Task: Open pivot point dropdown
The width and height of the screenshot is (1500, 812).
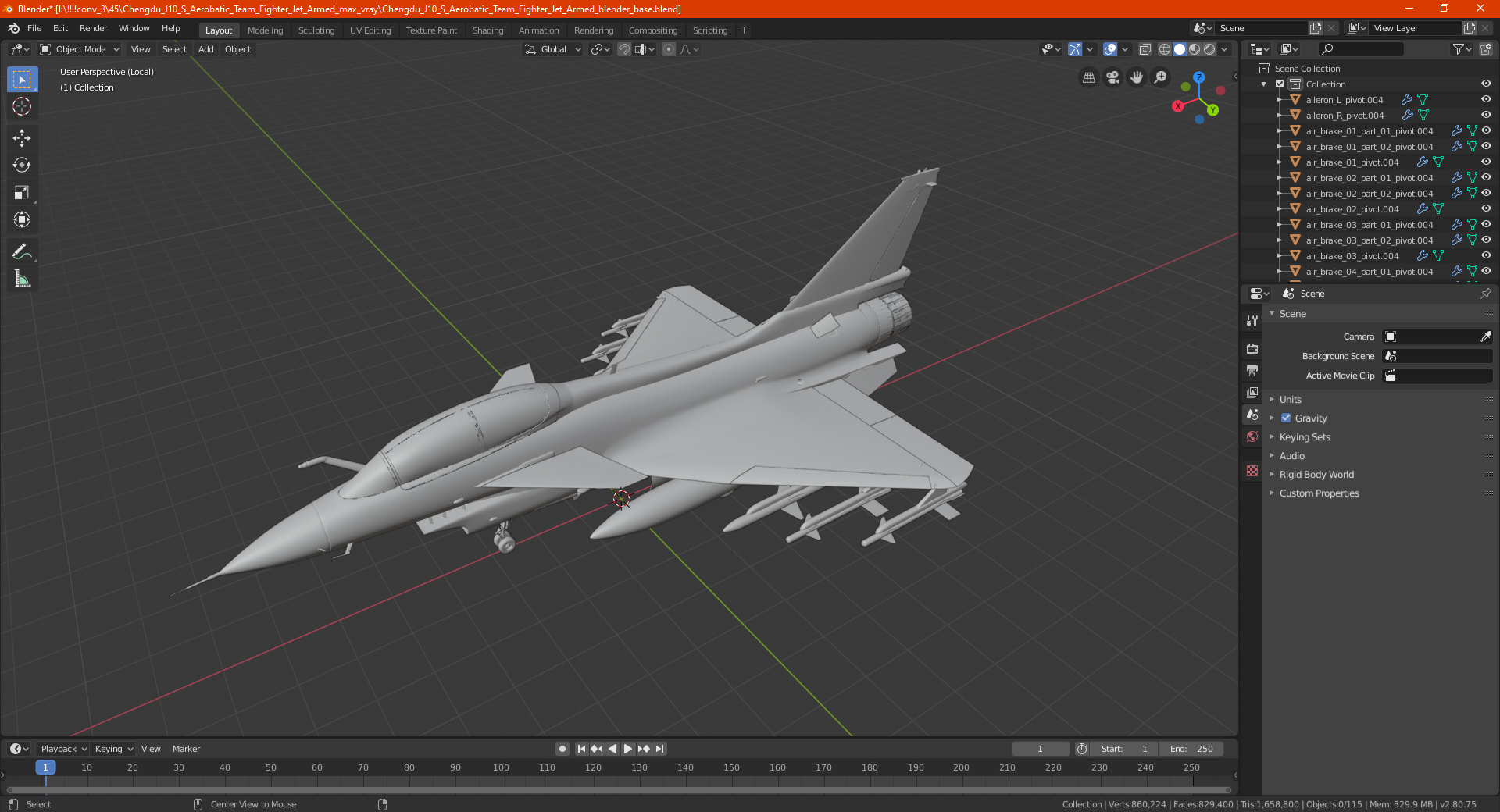Action: coord(600,49)
